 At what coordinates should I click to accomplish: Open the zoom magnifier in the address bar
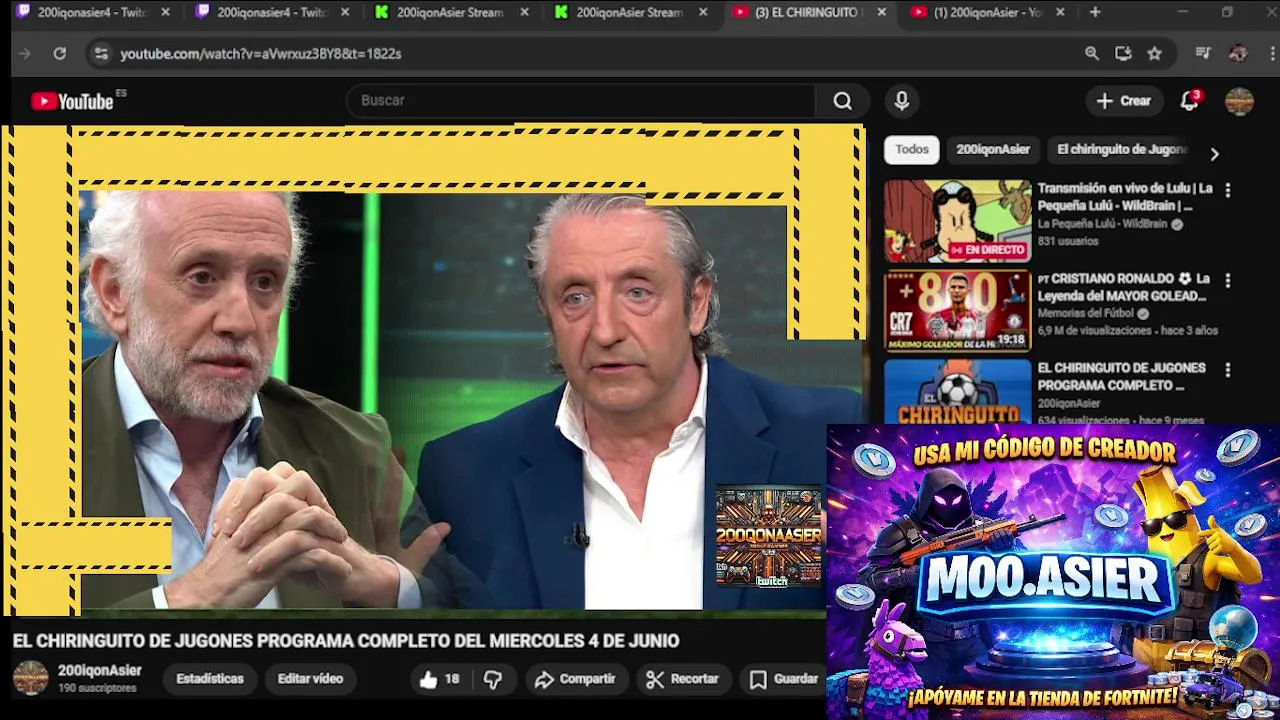click(x=1092, y=54)
